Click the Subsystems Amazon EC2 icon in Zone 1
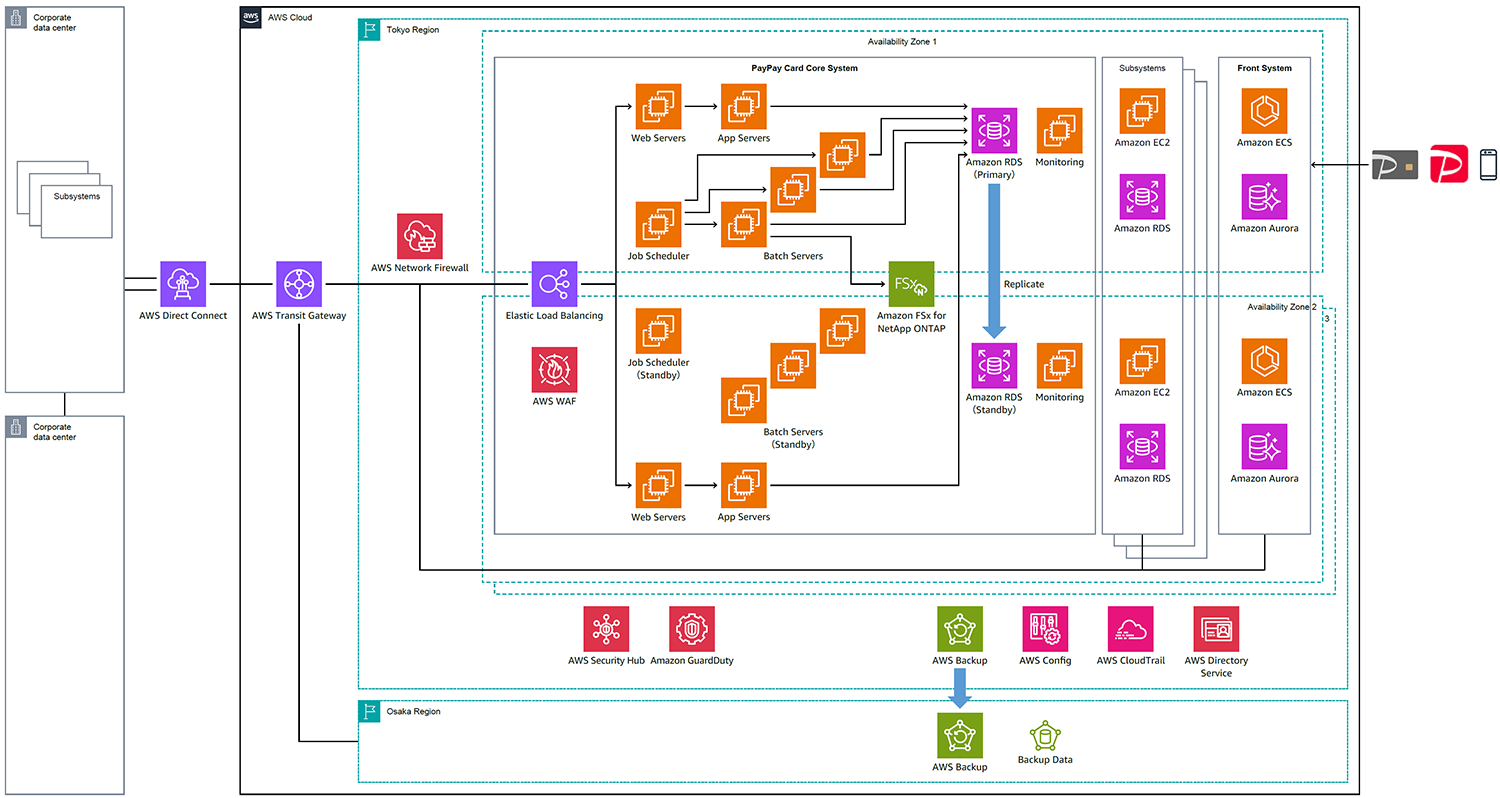Image resolution: width=1500 pixels, height=798 pixels. (x=1142, y=111)
